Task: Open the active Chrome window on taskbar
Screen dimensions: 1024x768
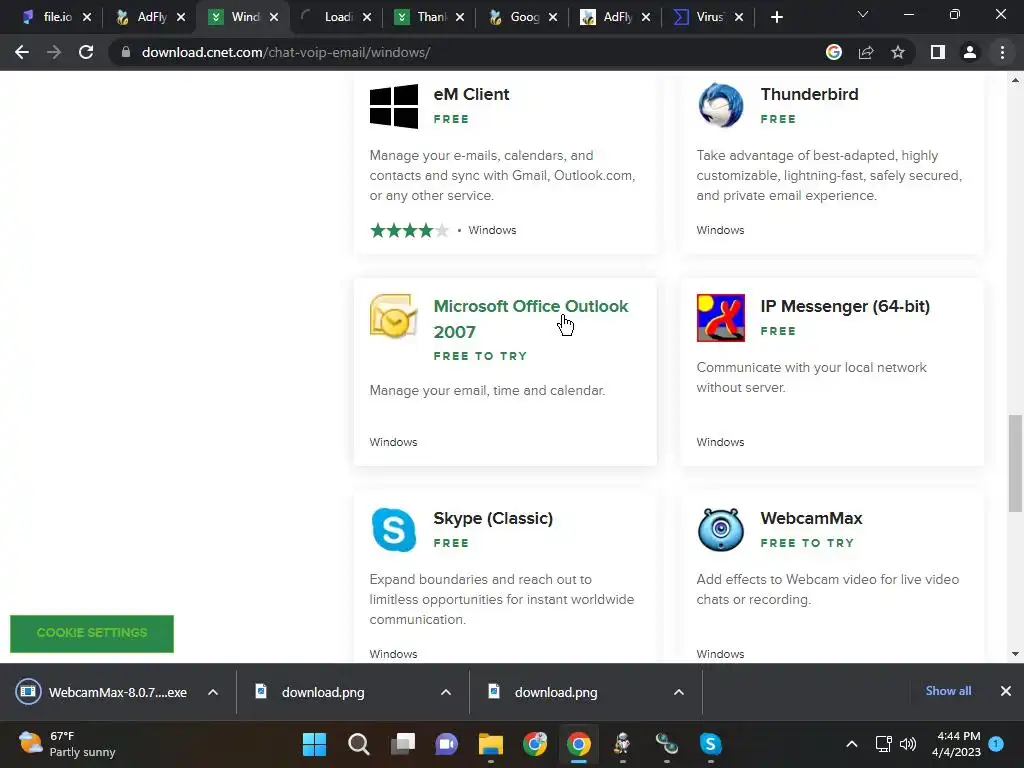Action: pyautogui.click(x=579, y=744)
